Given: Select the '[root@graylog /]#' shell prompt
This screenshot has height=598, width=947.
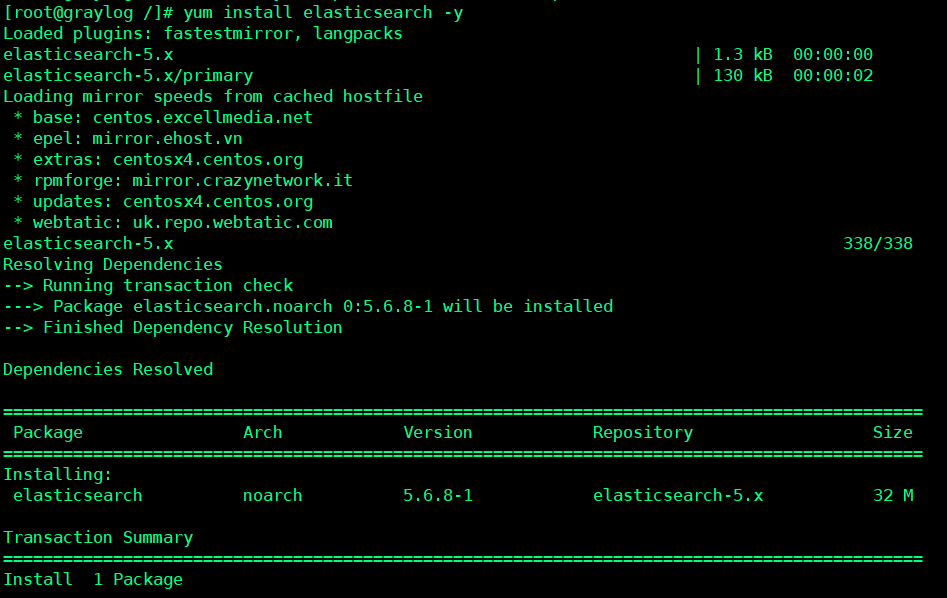Looking at the screenshot, I should (x=89, y=12).
